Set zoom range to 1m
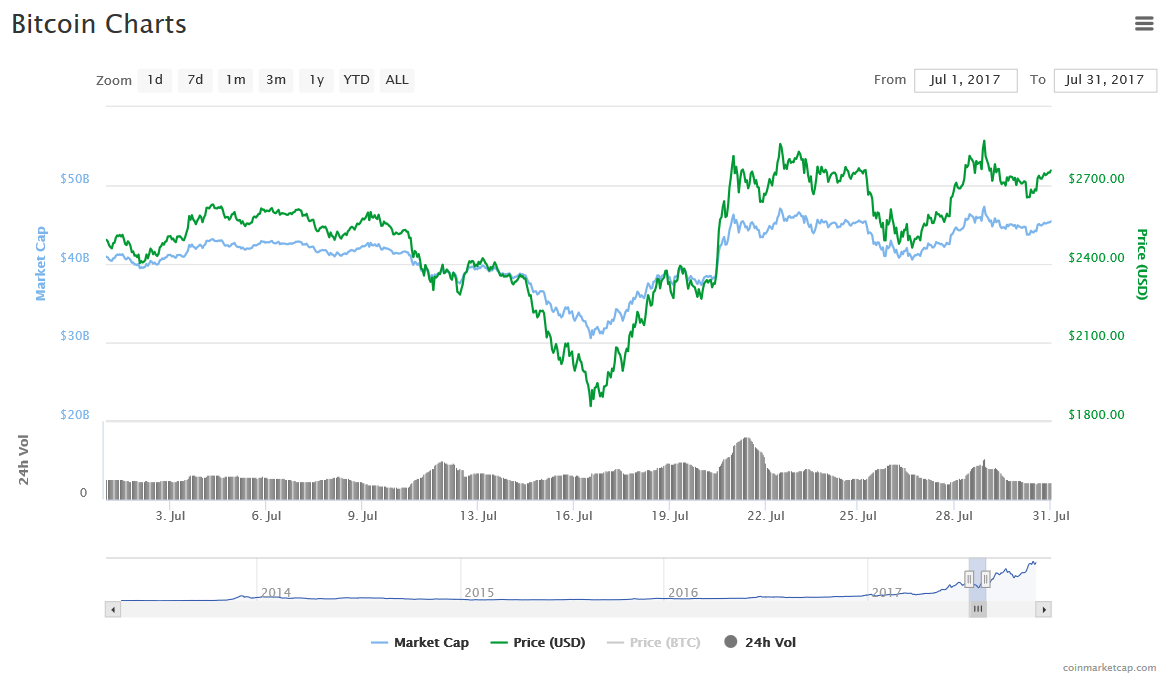 click(x=235, y=80)
